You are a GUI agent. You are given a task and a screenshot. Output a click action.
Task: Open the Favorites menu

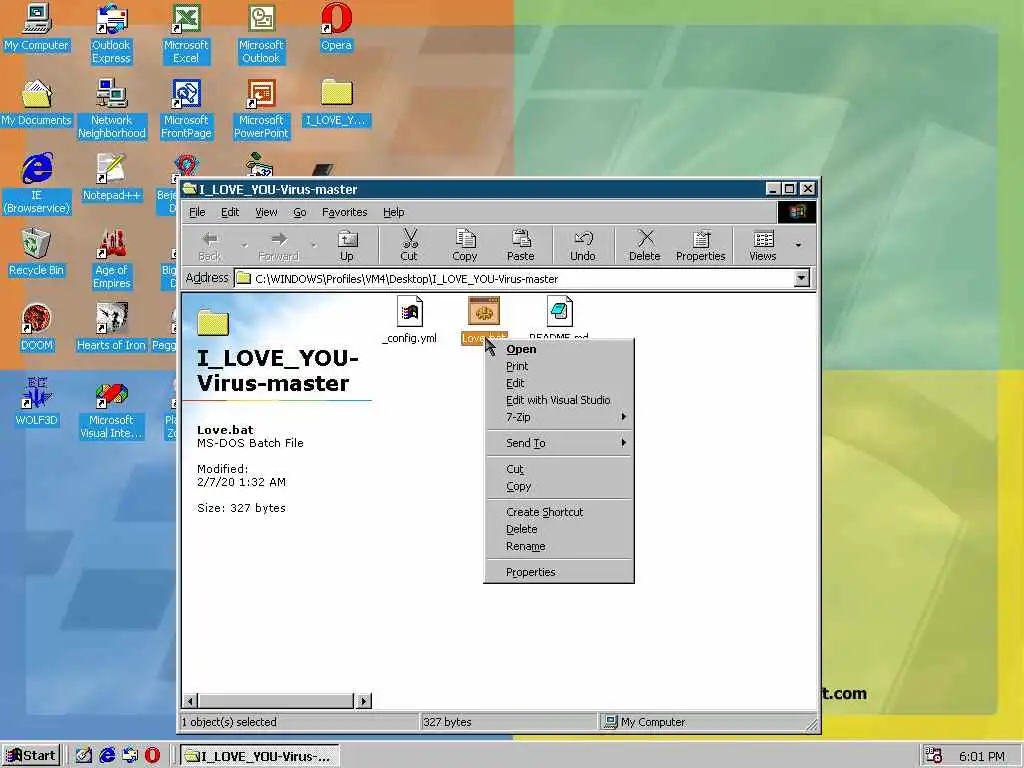344,212
